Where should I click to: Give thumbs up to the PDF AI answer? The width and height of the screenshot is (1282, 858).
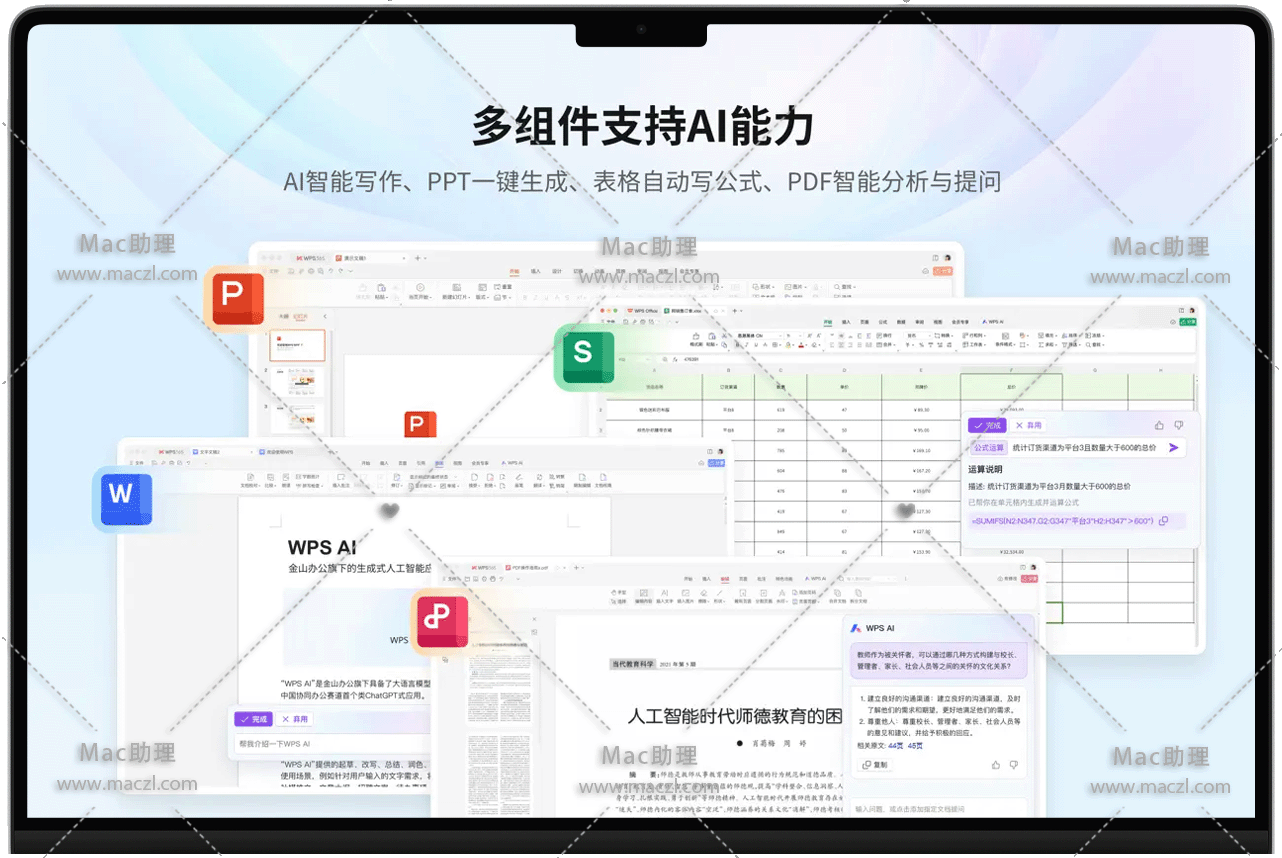996,765
